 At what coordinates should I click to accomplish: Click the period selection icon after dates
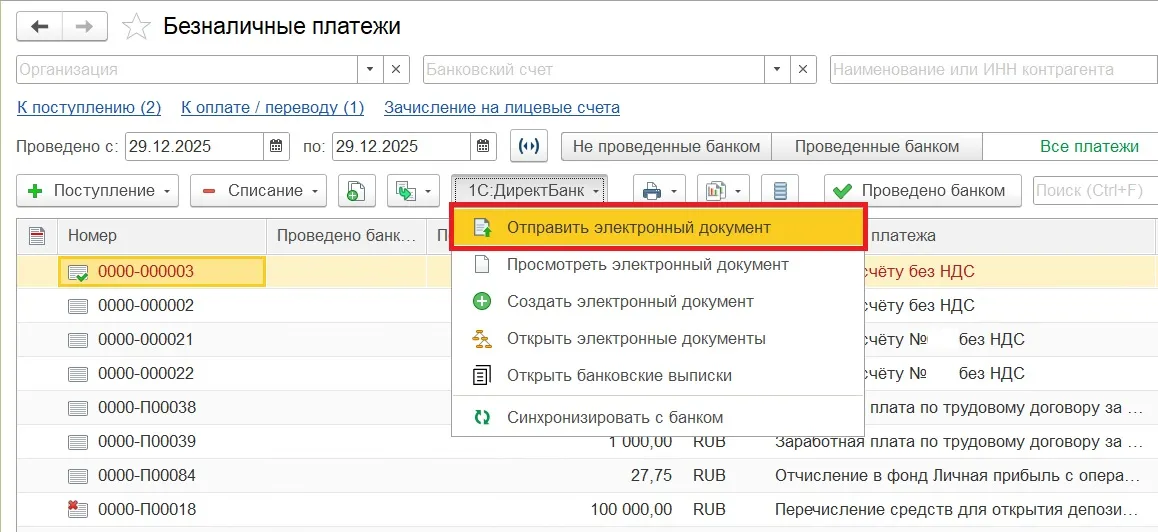click(x=529, y=146)
